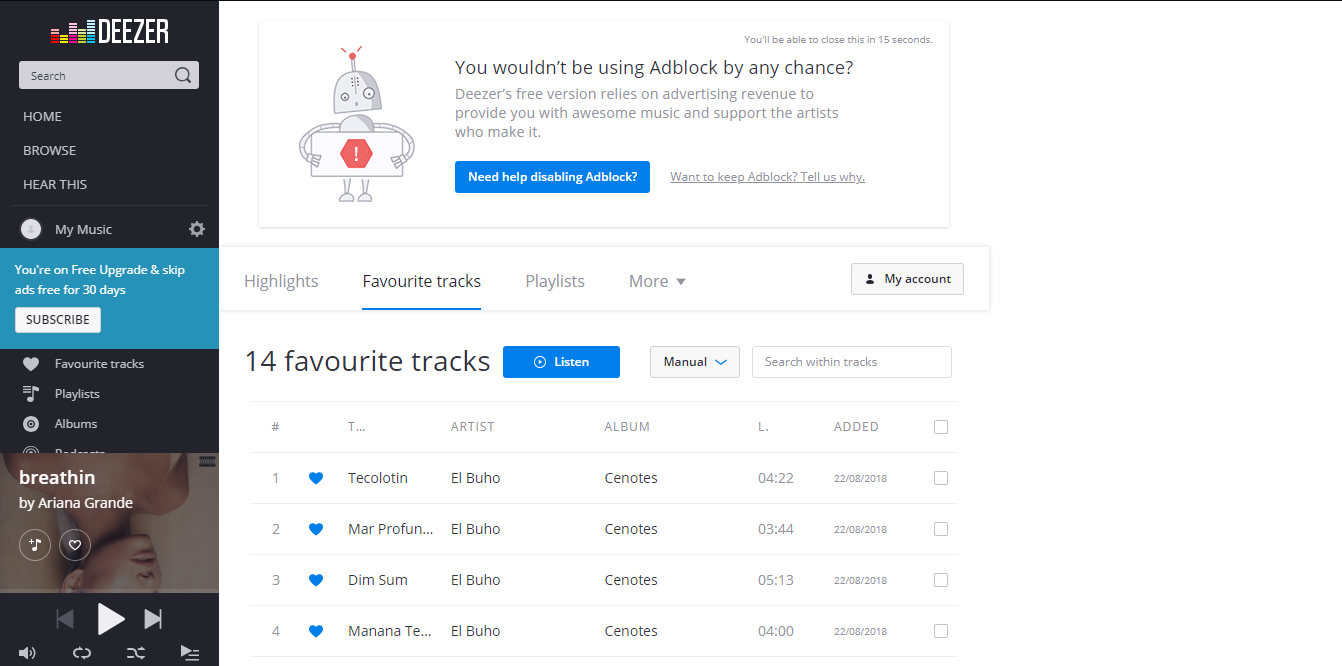
Task: Open My Music settings gear
Action: click(196, 228)
